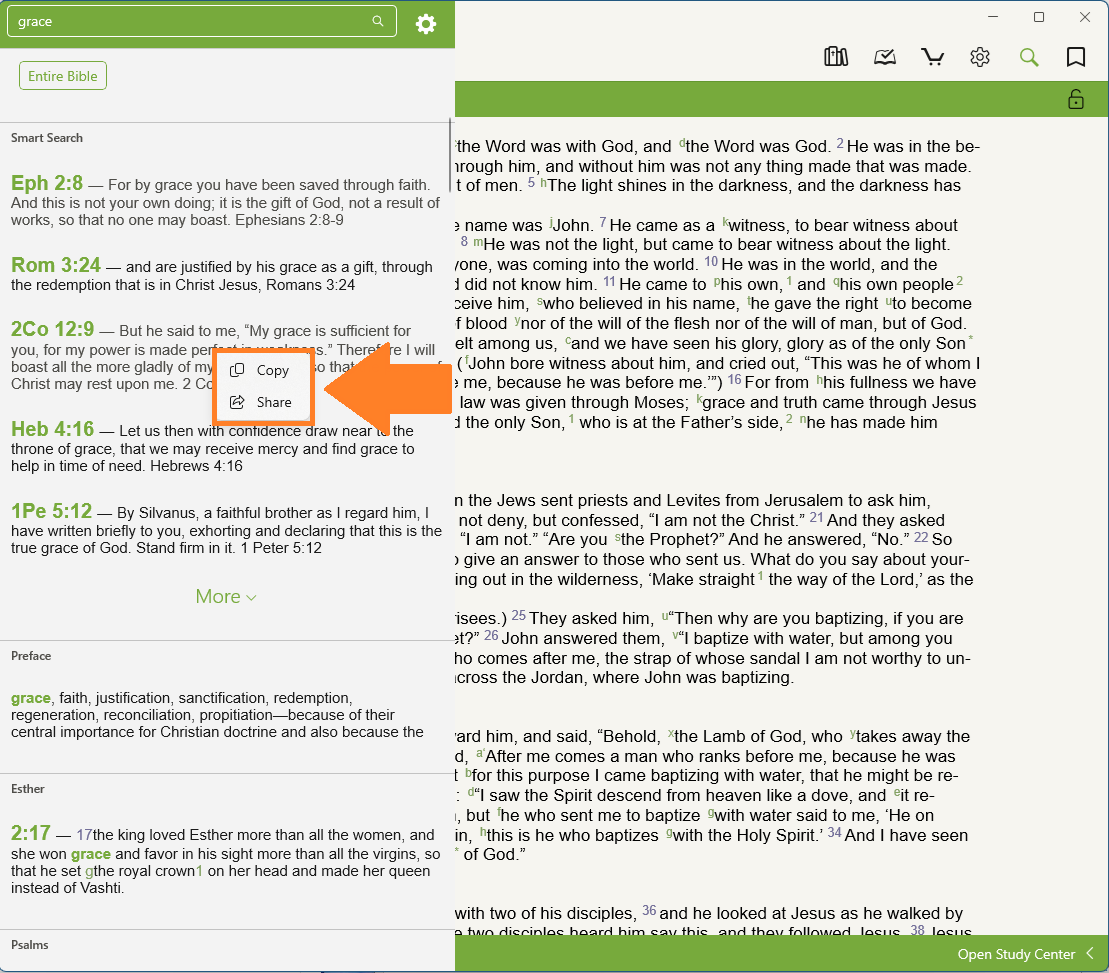
Task: Open the main settings gear in top toolbar
Action: coord(980,57)
